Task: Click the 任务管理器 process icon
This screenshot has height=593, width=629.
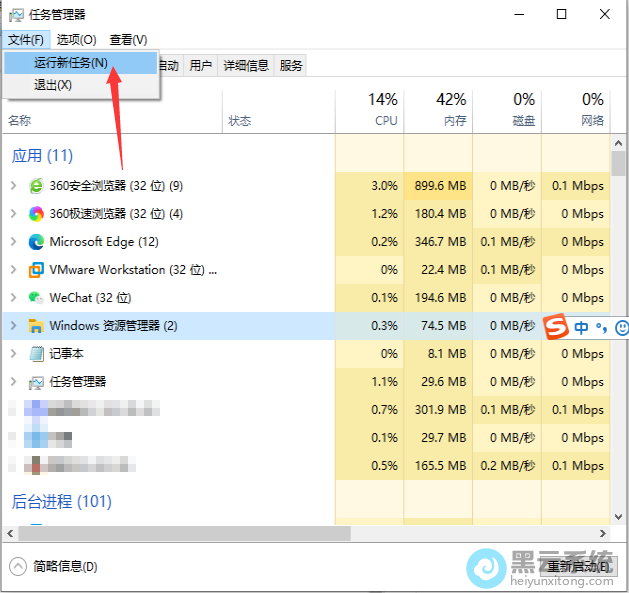Action: coord(36,382)
